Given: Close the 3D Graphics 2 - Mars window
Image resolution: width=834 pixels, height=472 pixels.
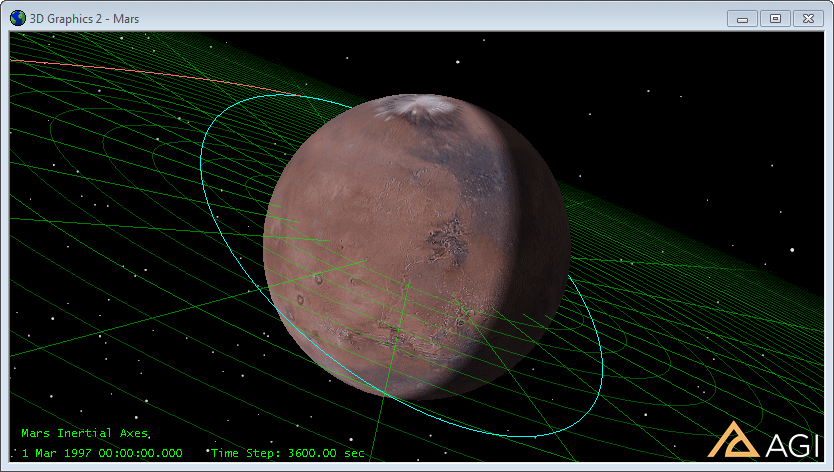Looking at the screenshot, I should 806,18.
